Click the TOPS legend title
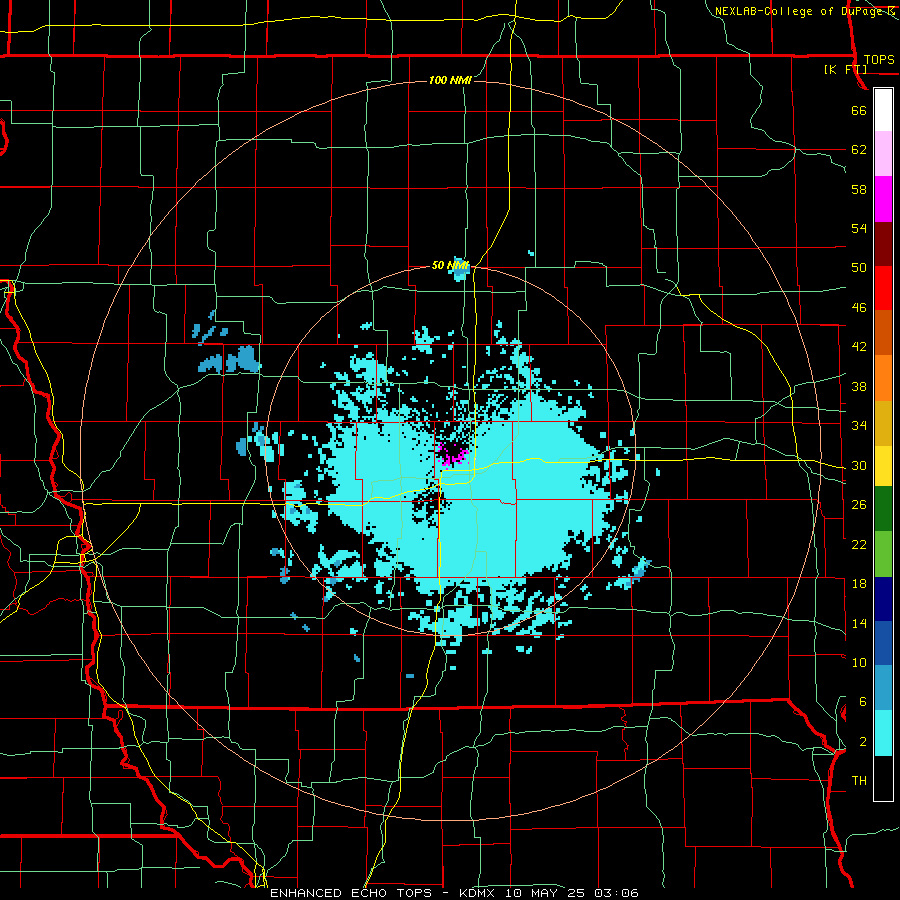 point(879,60)
